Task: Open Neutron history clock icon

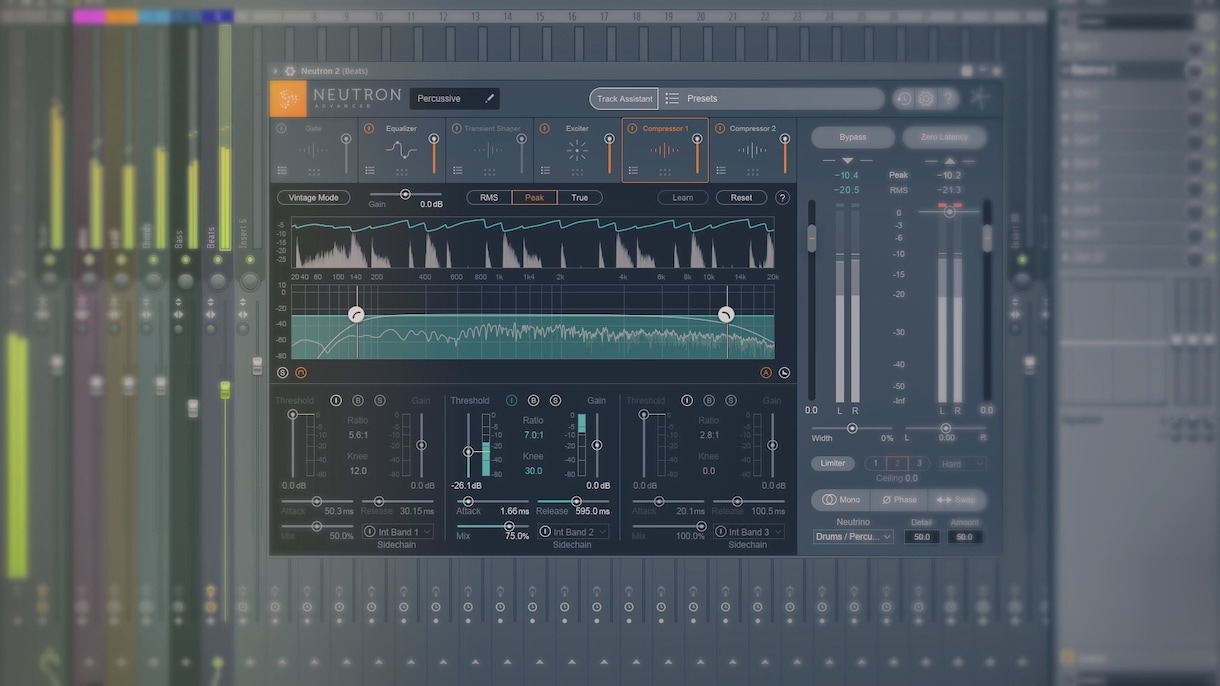Action: tap(904, 98)
